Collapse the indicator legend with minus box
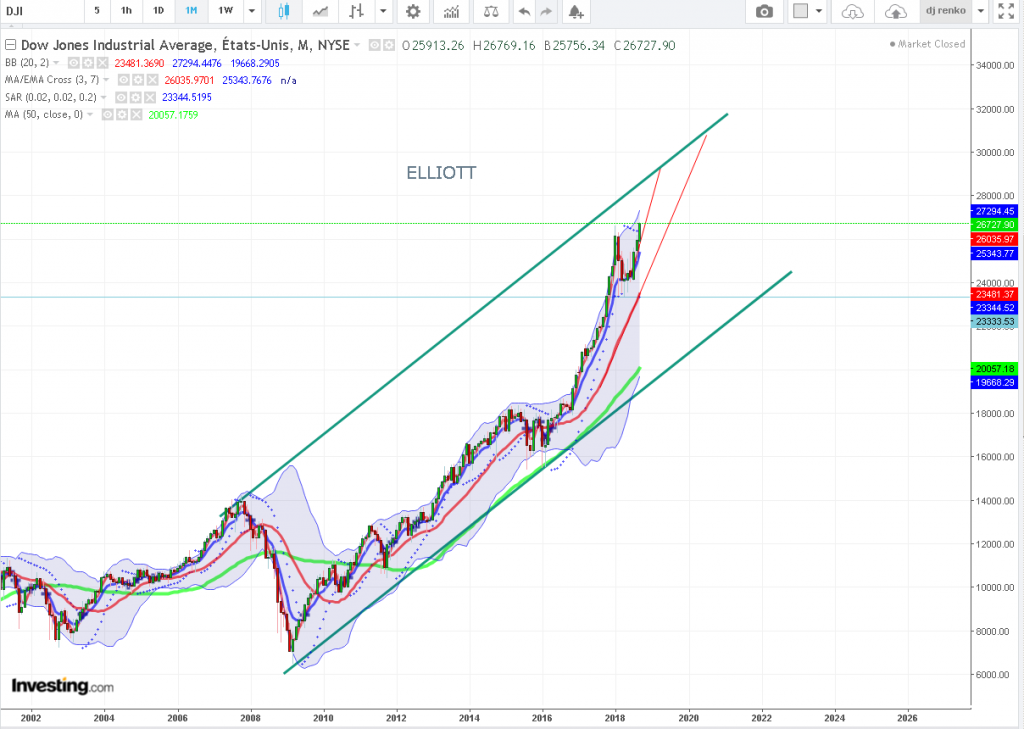The width and height of the screenshot is (1024, 729). (10, 45)
